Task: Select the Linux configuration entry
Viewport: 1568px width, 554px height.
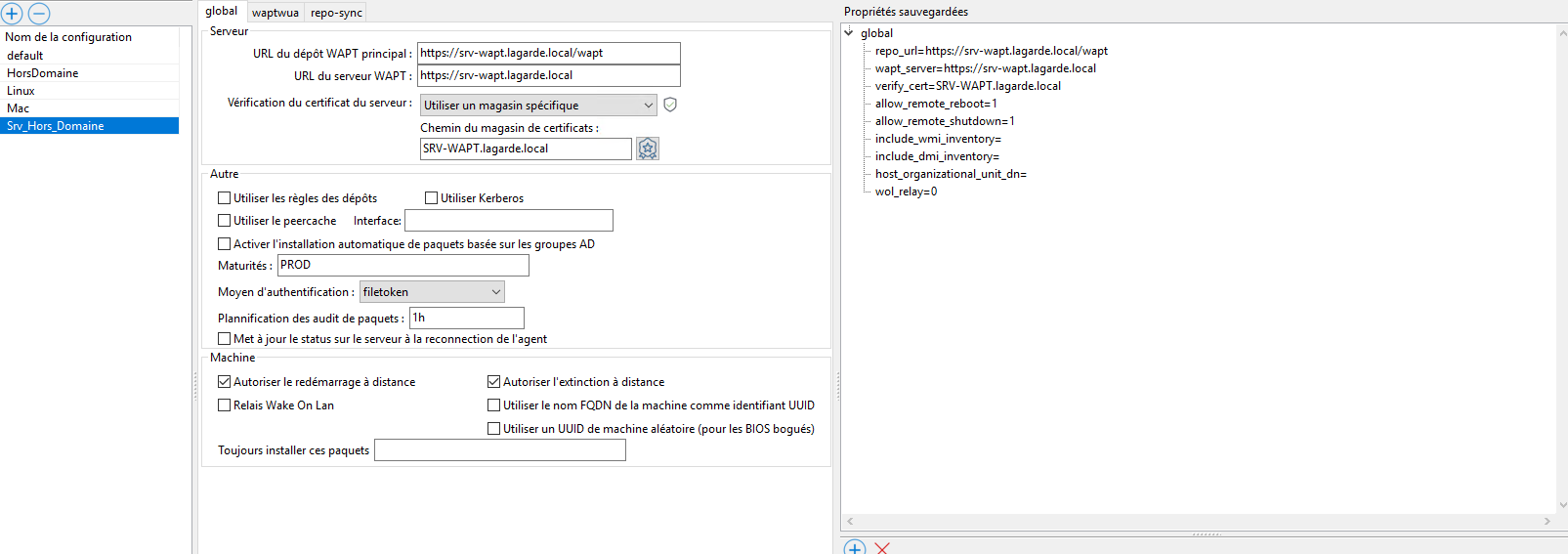Action: point(21,91)
